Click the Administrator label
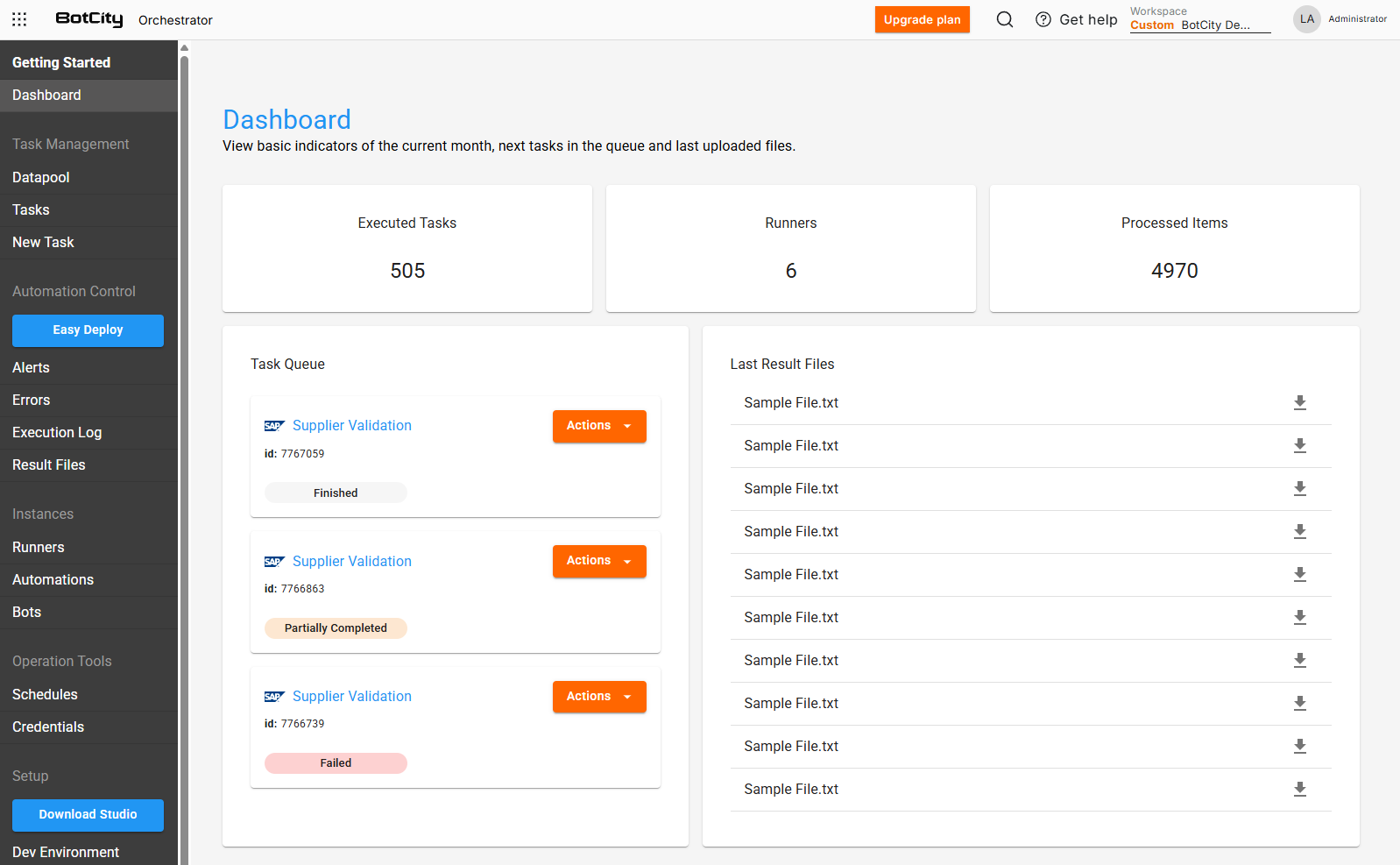This screenshot has height=865, width=1400. tap(1357, 19)
